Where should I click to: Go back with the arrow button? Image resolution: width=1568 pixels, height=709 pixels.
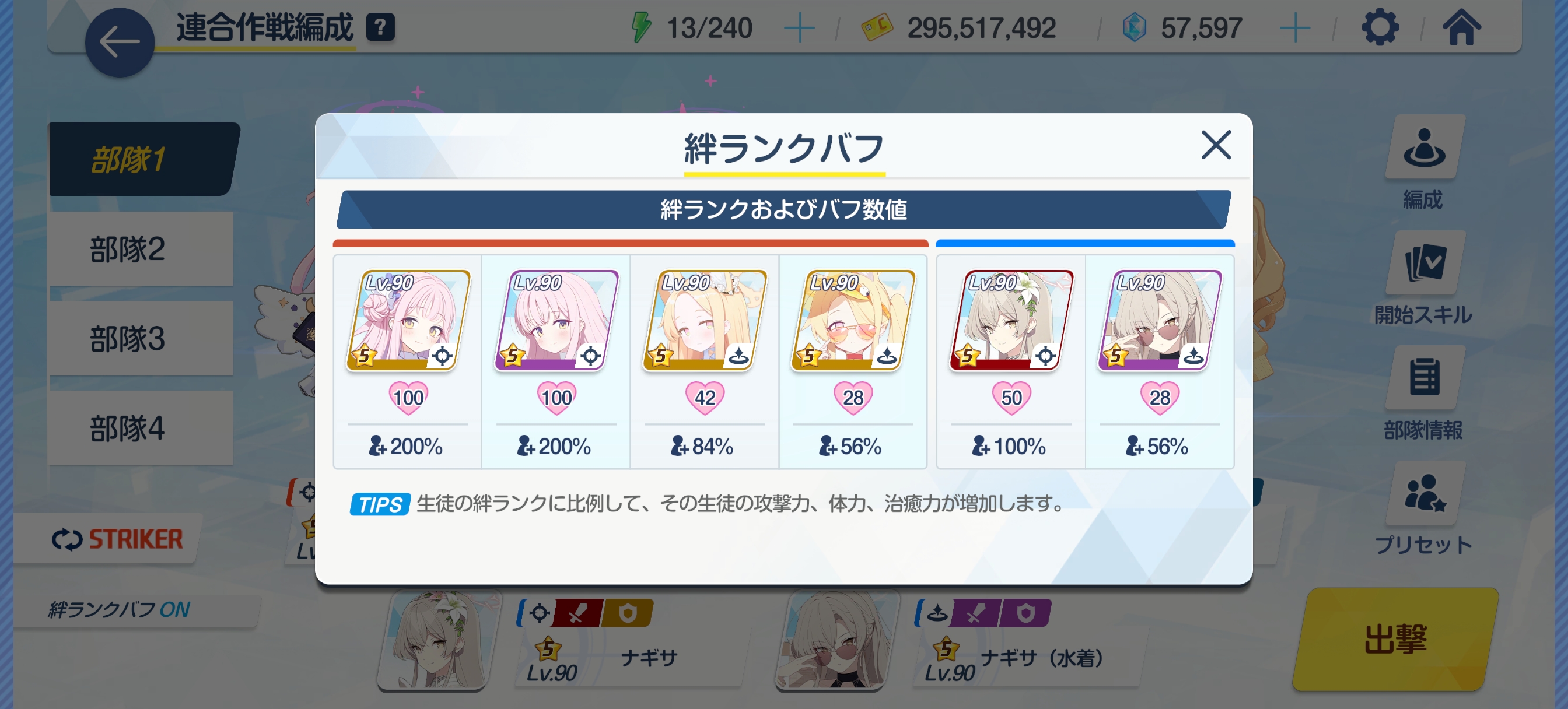coord(120,43)
